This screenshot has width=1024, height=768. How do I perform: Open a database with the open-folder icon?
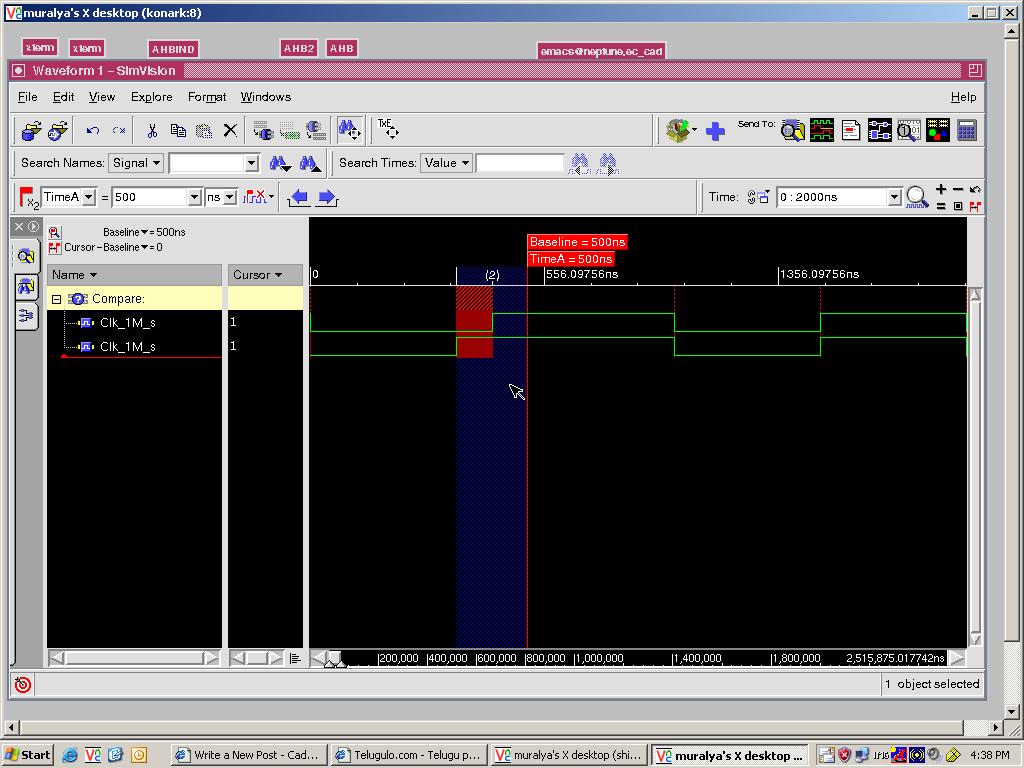(30, 130)
